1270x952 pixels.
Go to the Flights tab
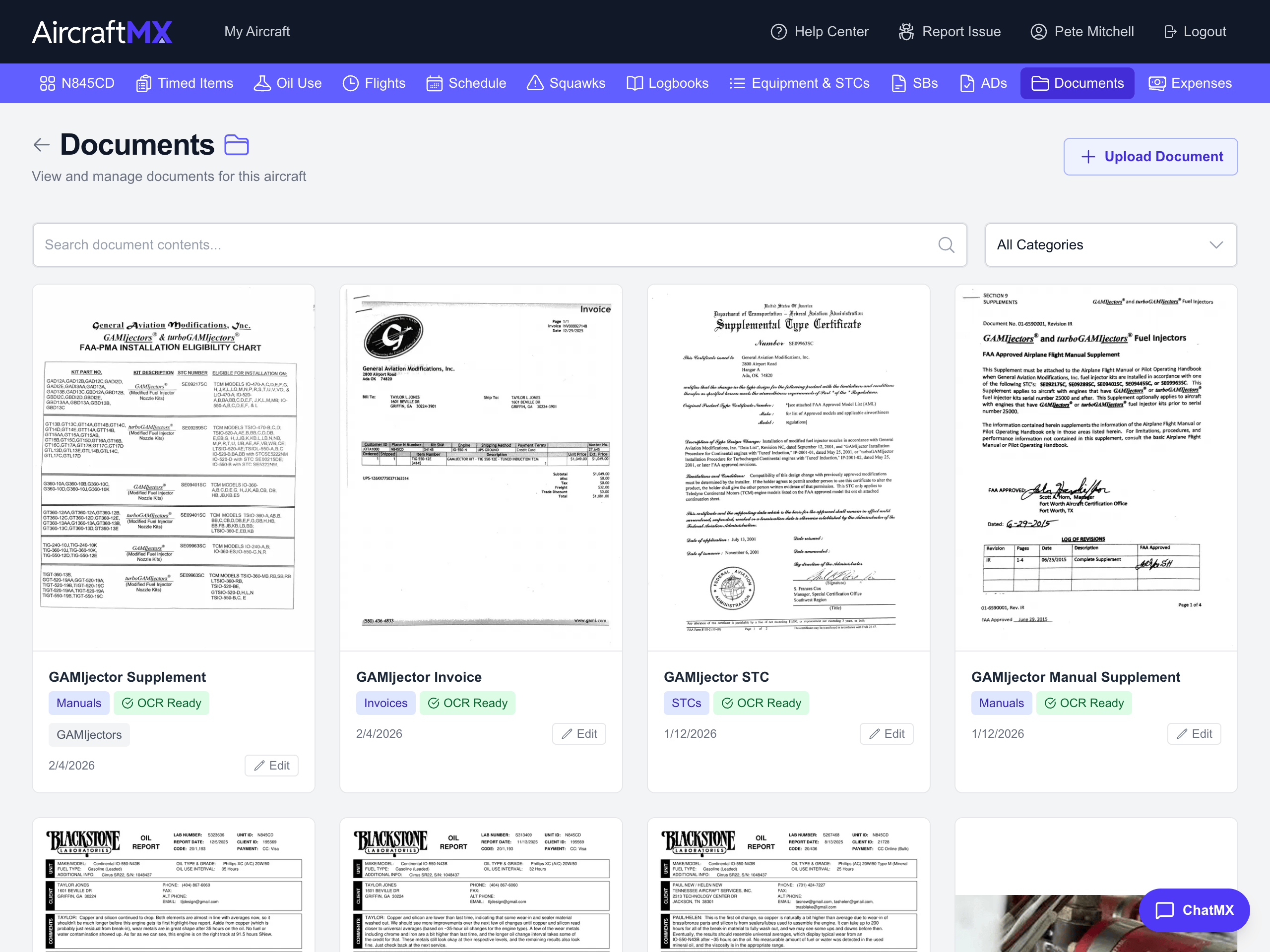pos(374,83)
